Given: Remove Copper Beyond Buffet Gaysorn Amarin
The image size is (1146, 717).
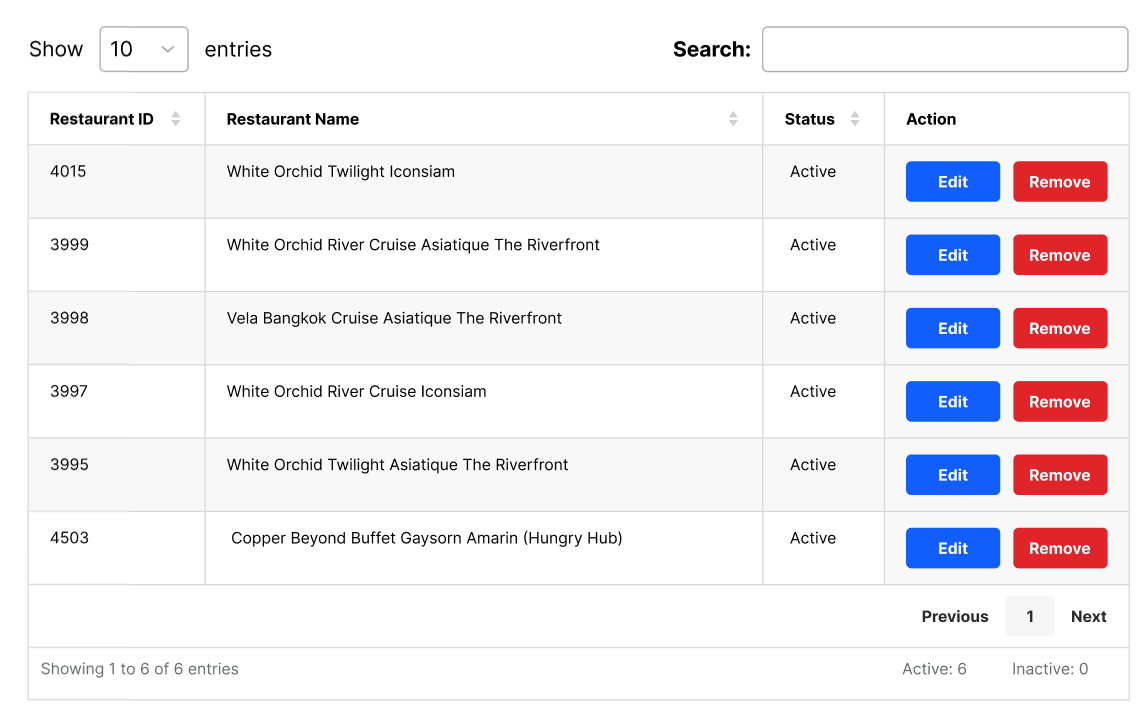Looking at the screenshot, I should (x=1059, y=548).
